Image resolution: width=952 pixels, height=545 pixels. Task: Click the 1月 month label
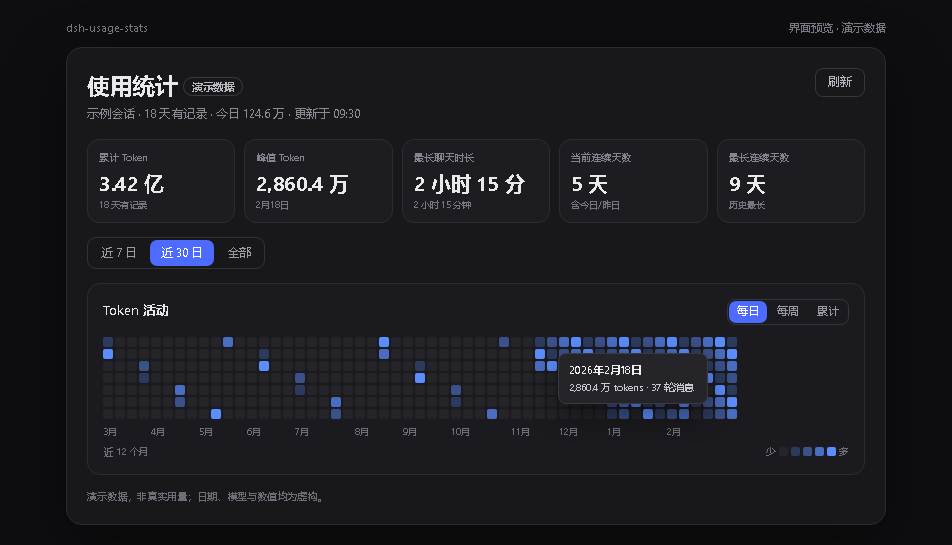(614, 432)
